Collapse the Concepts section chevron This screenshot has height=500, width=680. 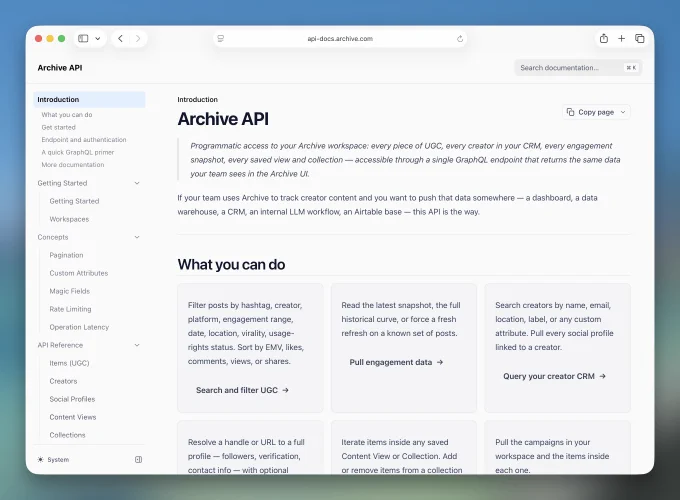pyautogui.click(x=137, y=237)
